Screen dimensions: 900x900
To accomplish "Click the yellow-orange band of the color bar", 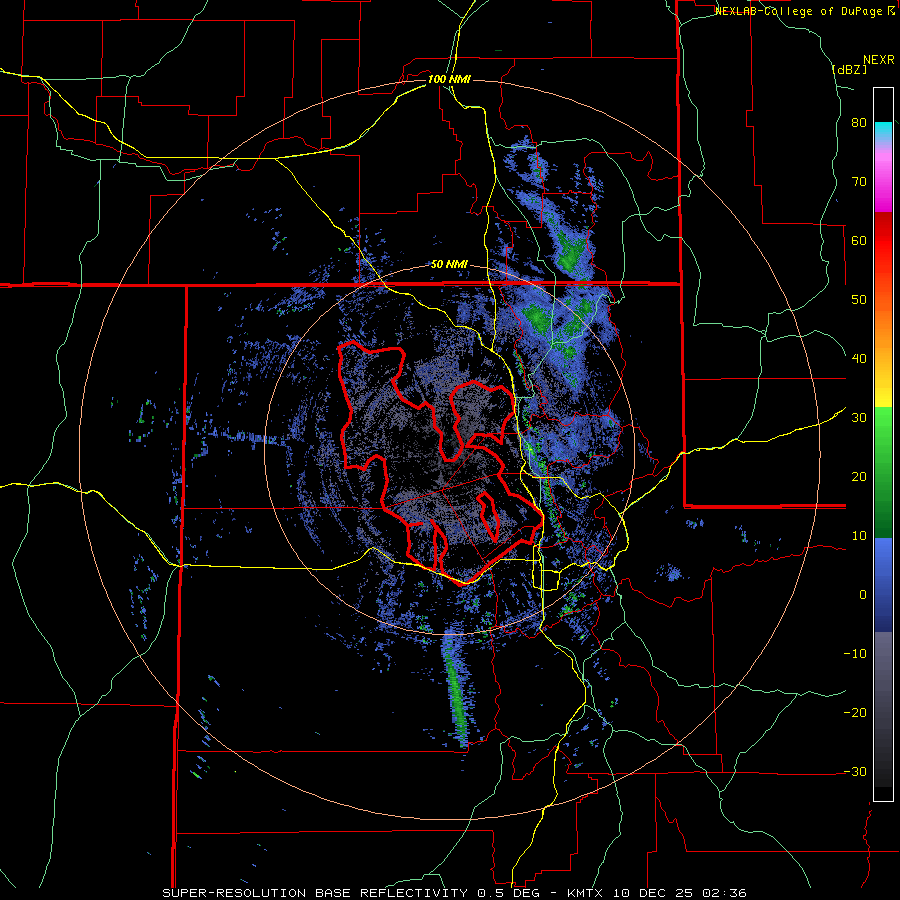I will tap(883, 350).
